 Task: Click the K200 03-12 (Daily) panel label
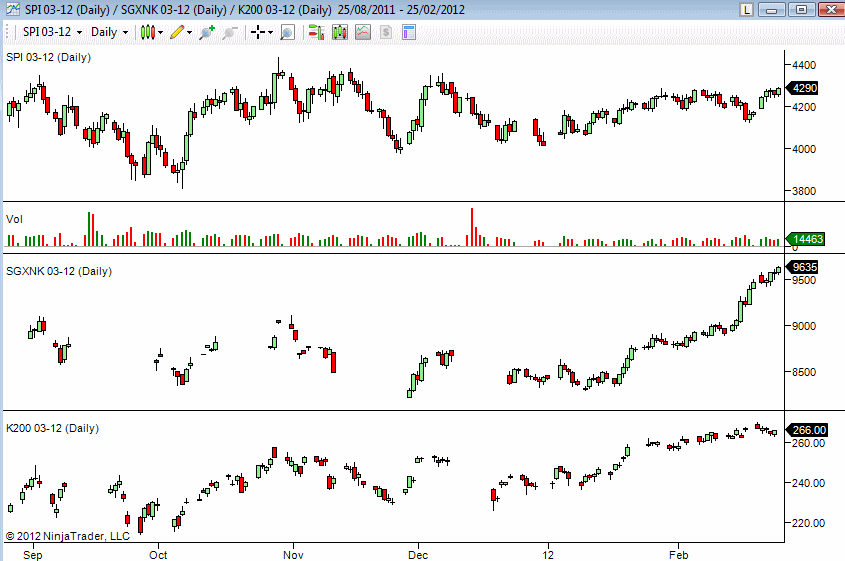point(52,428)
